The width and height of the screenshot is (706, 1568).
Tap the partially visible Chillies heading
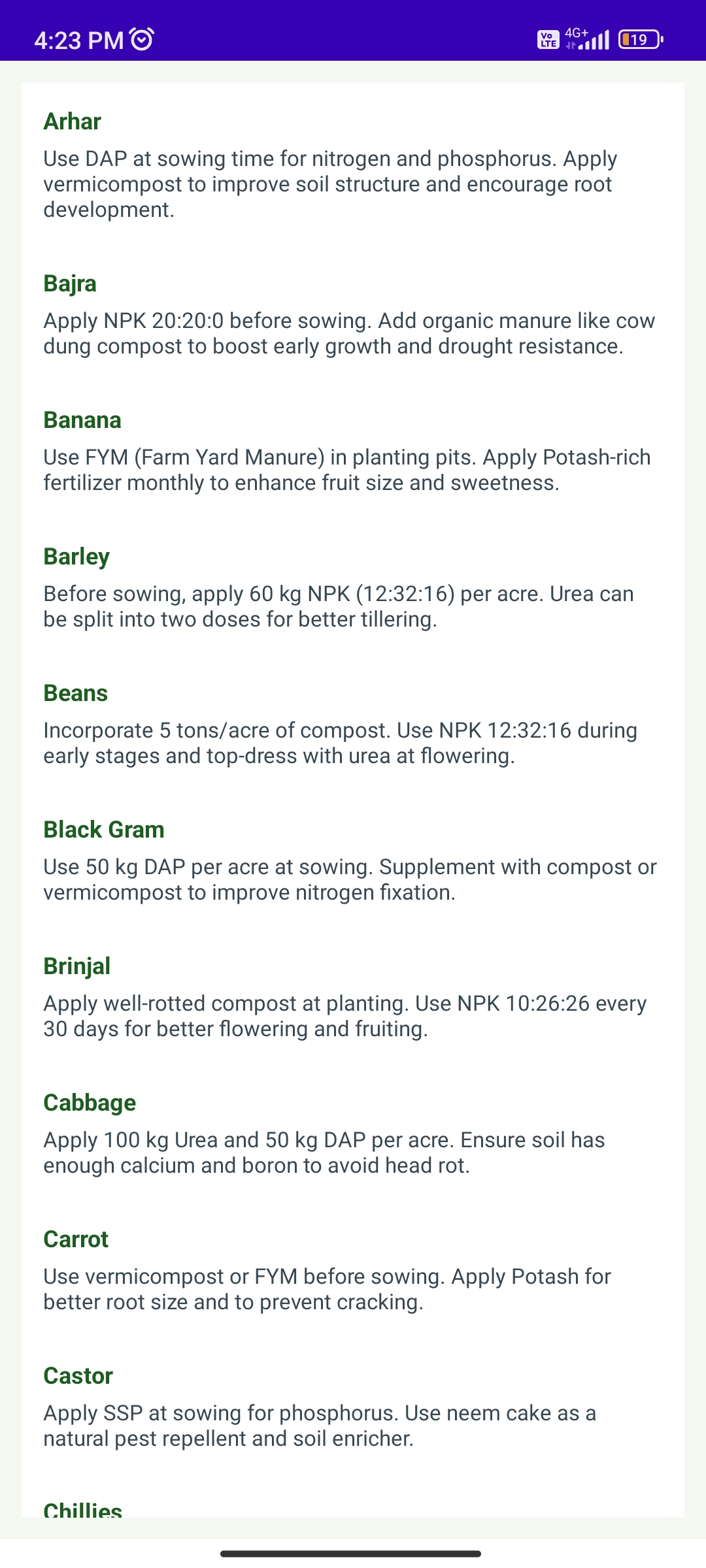coord(83,1510)
